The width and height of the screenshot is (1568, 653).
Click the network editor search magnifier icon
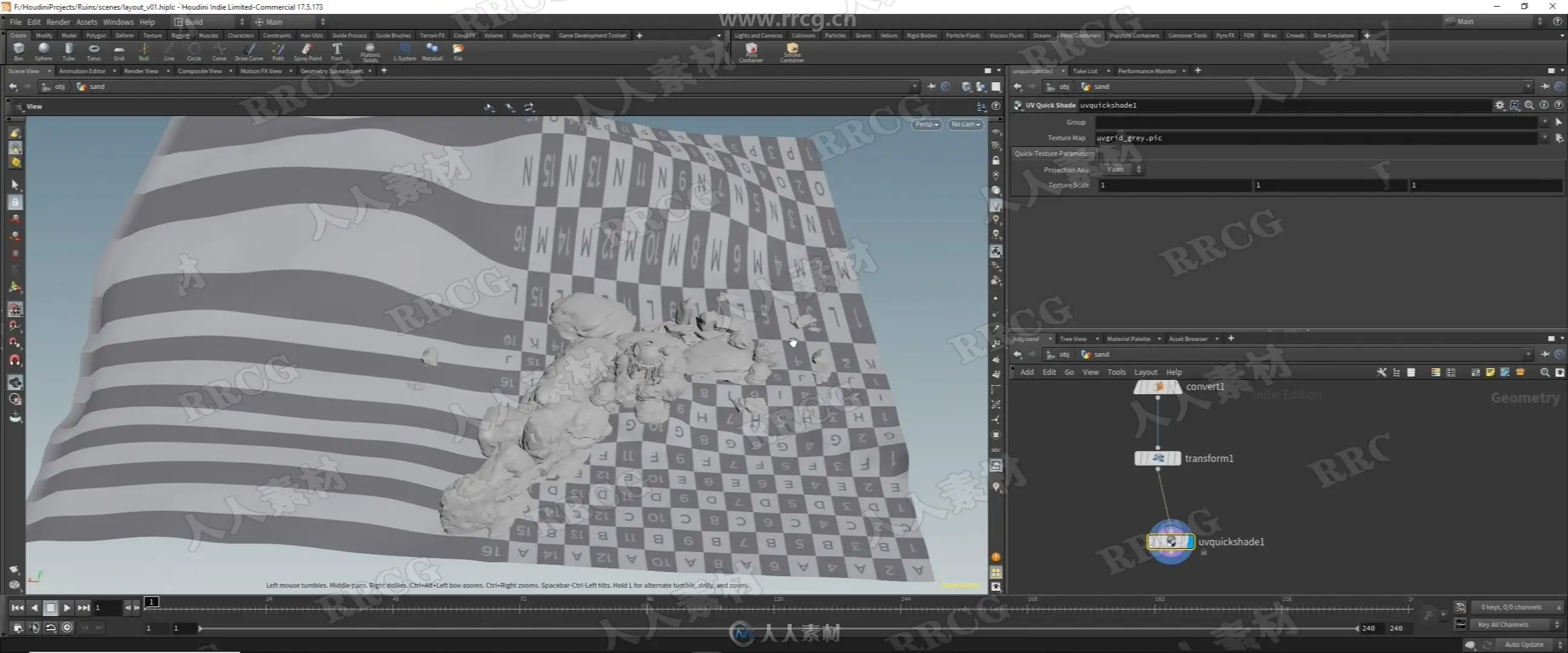click(x=1544, y=372)
